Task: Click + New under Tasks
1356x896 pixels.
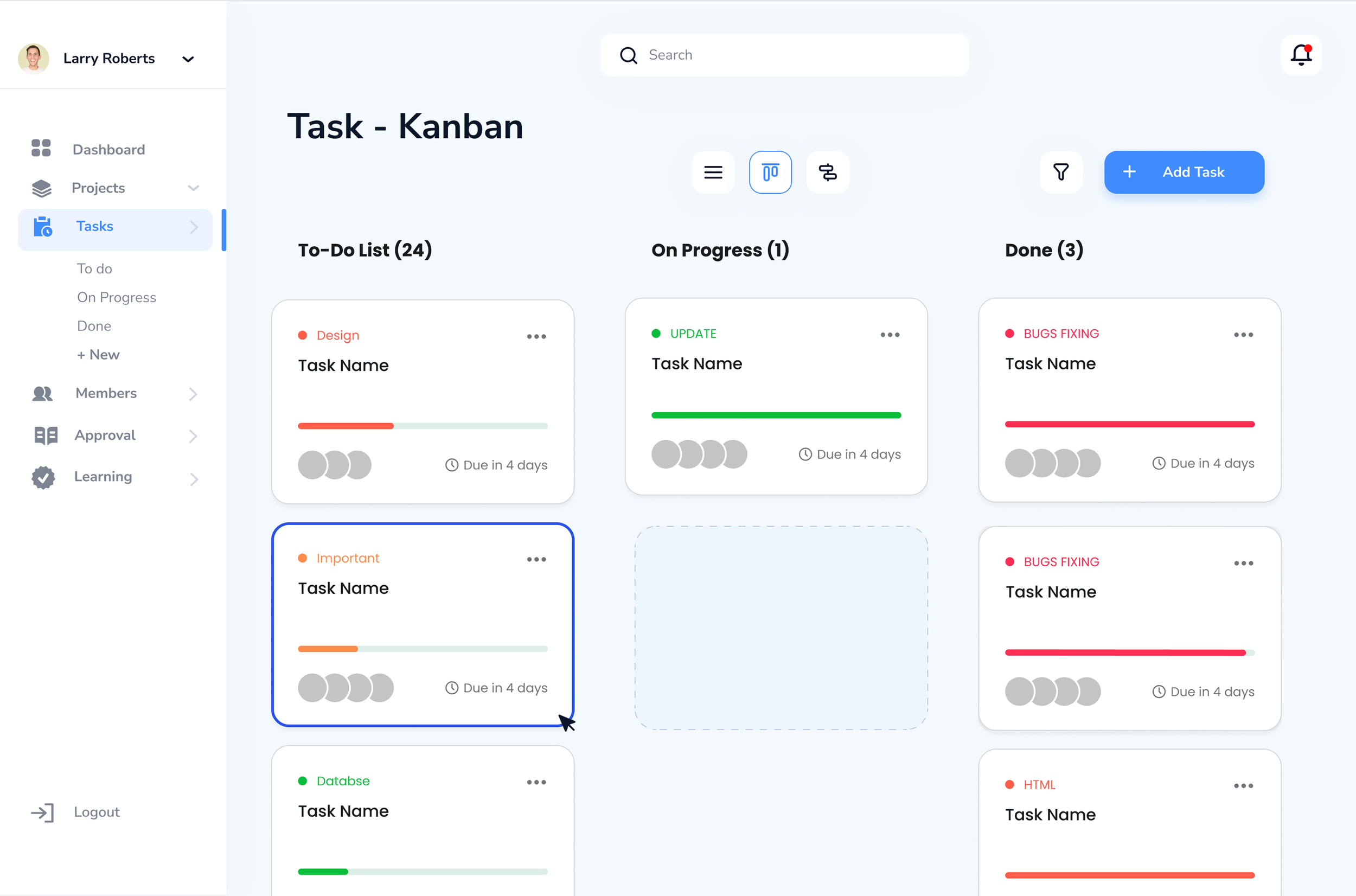Action: [98, 354]
